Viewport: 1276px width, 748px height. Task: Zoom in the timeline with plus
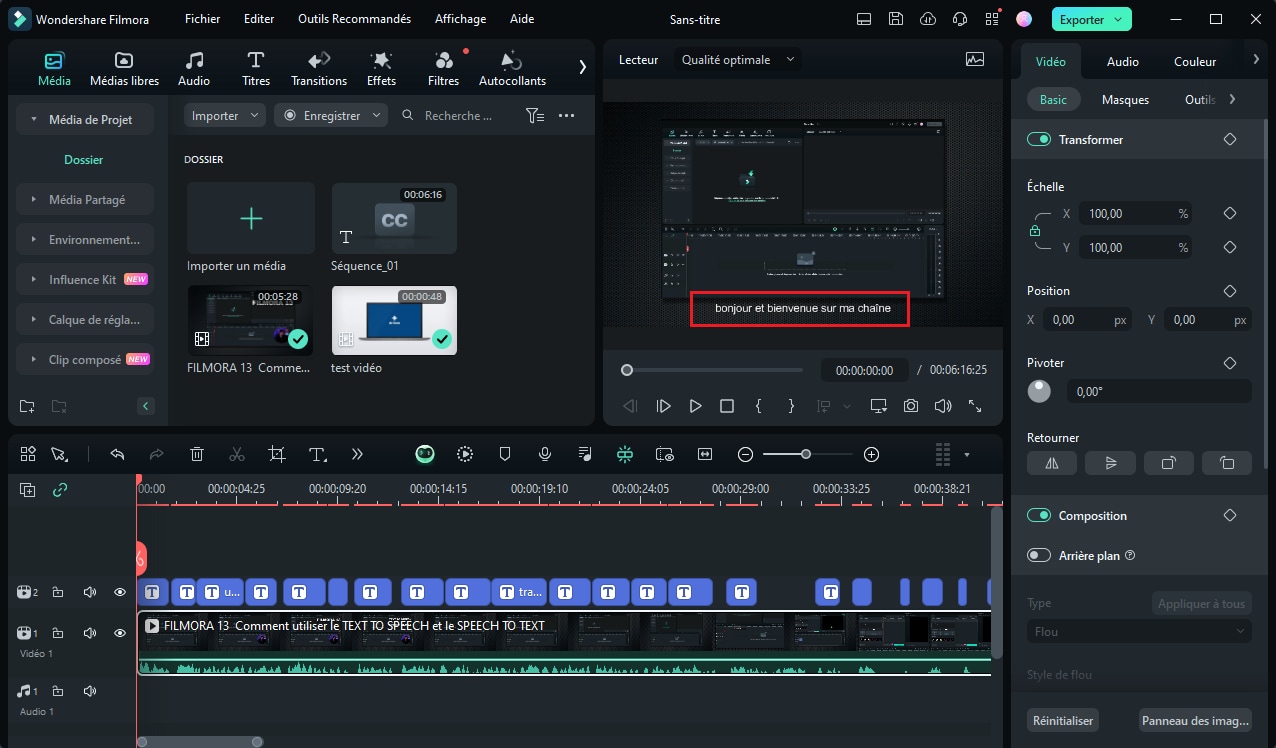tap(871, 454)
